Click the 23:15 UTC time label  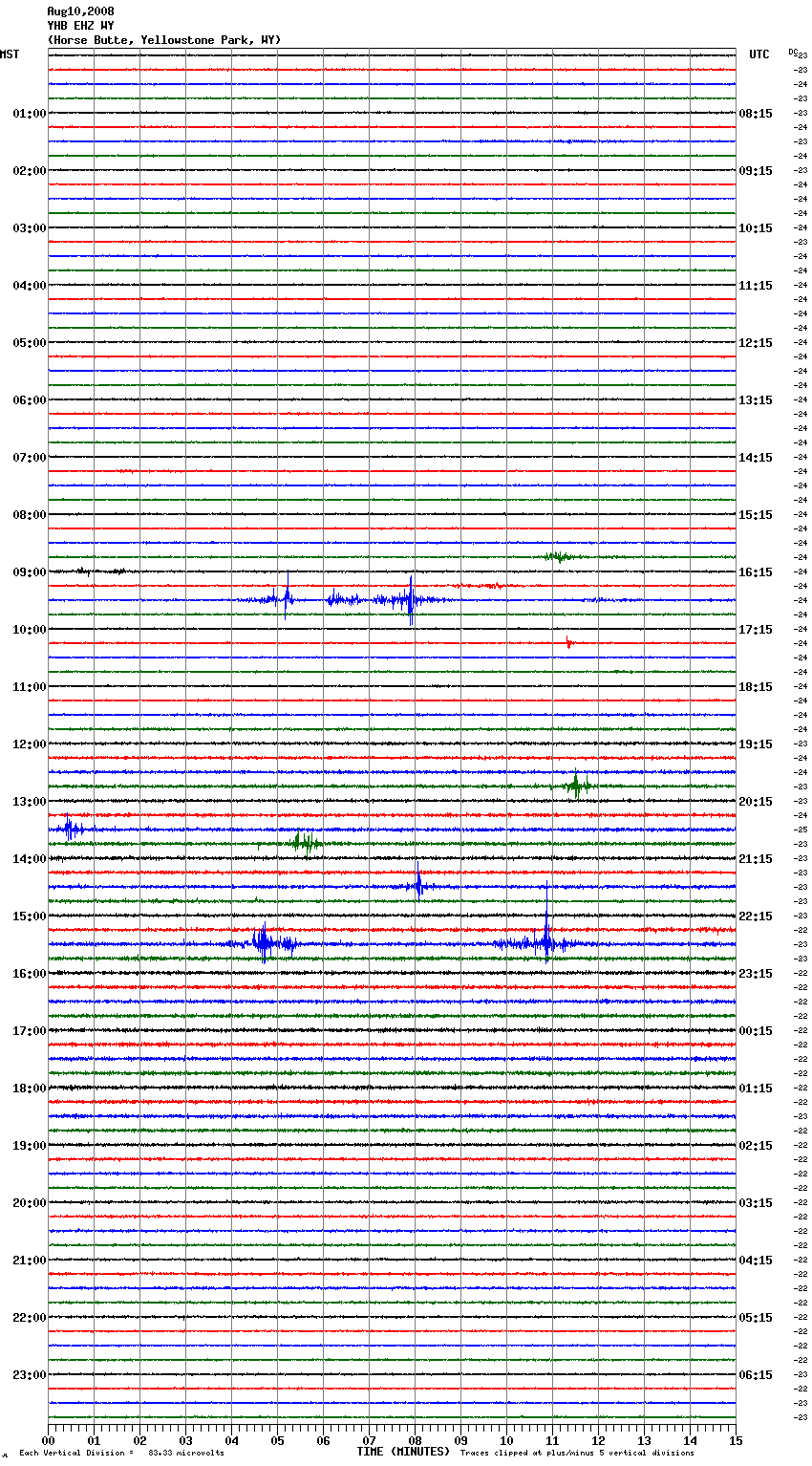point(756,974)
